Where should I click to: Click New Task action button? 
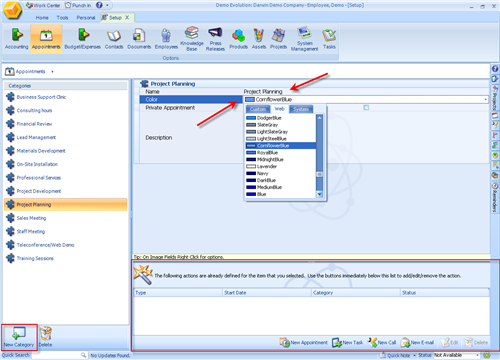click(347, 342)
